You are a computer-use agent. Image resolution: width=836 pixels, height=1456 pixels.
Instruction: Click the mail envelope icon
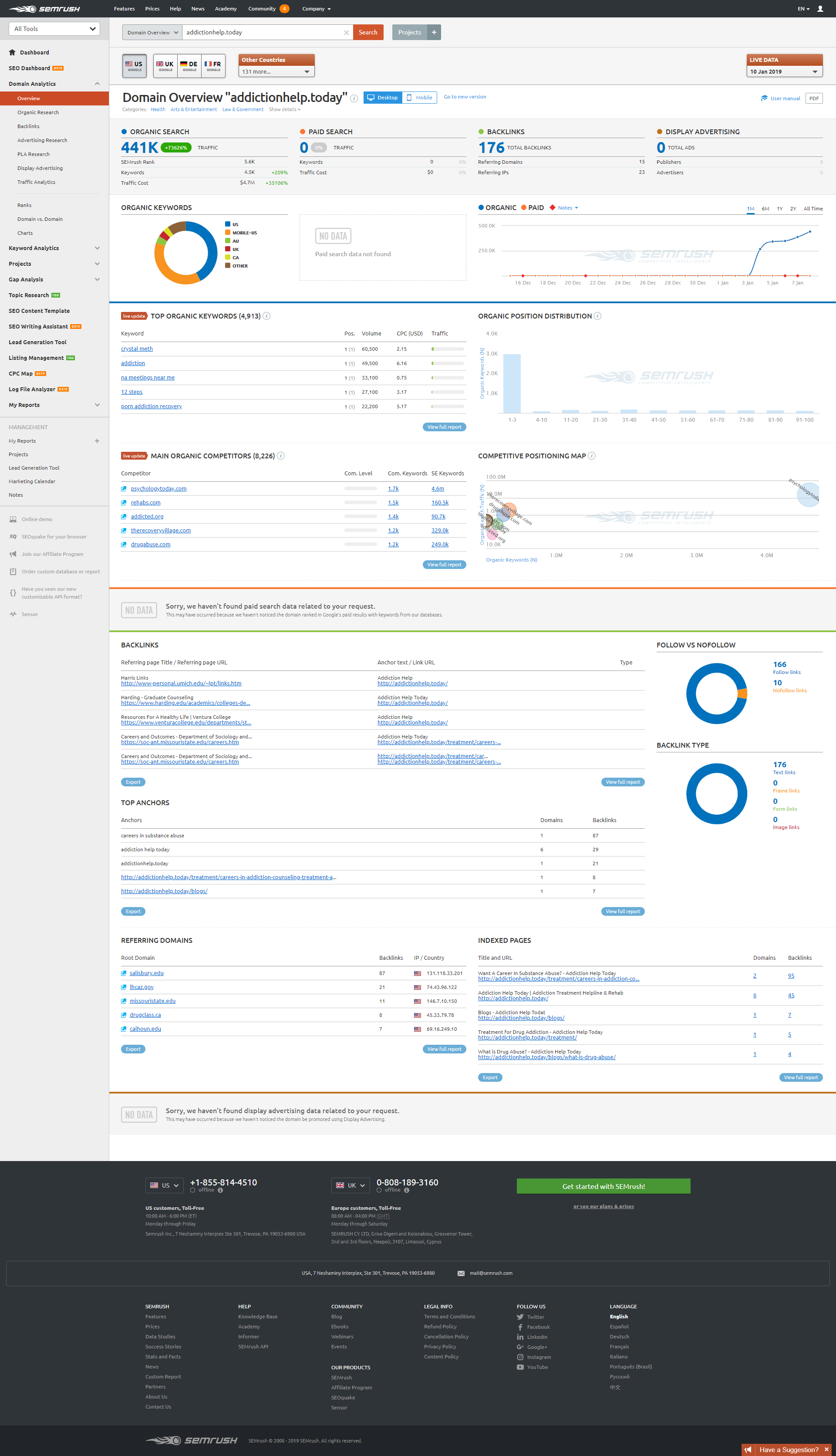(461, 1273)
